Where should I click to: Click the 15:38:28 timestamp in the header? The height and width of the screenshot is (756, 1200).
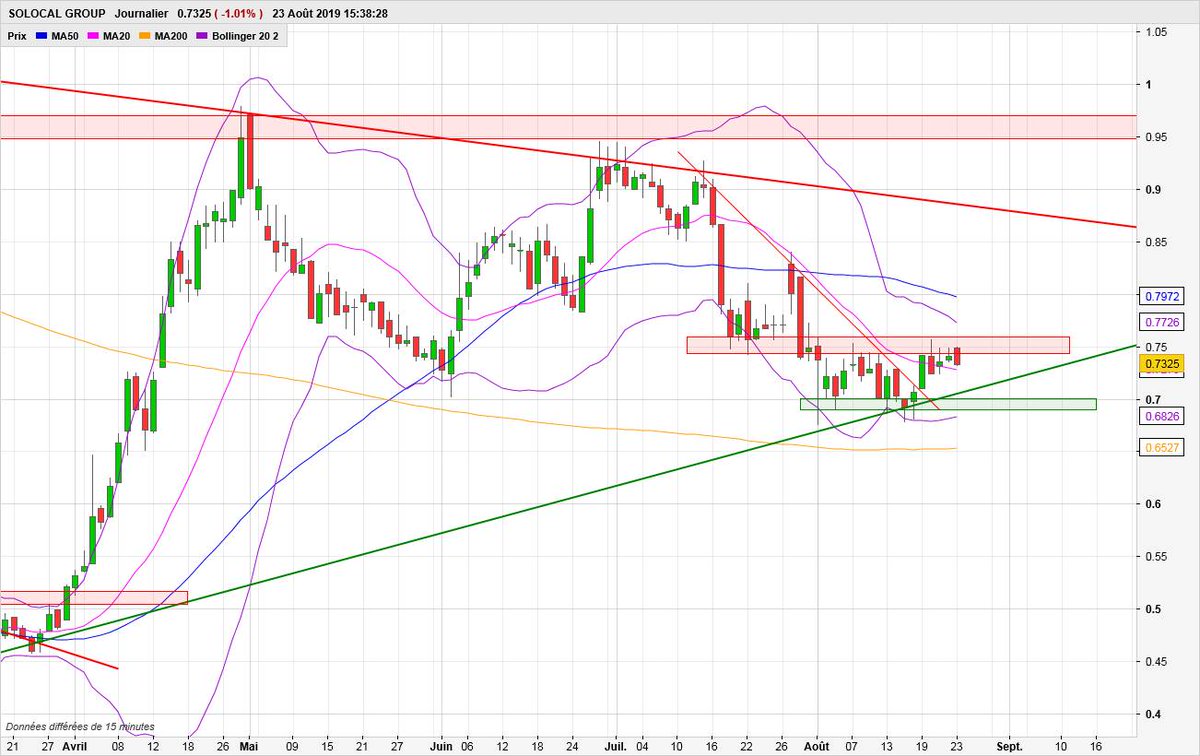pos(366,14)
